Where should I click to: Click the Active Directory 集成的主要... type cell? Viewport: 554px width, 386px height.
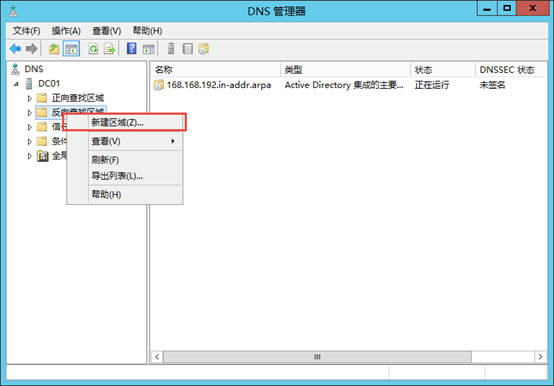pos(344,85)
